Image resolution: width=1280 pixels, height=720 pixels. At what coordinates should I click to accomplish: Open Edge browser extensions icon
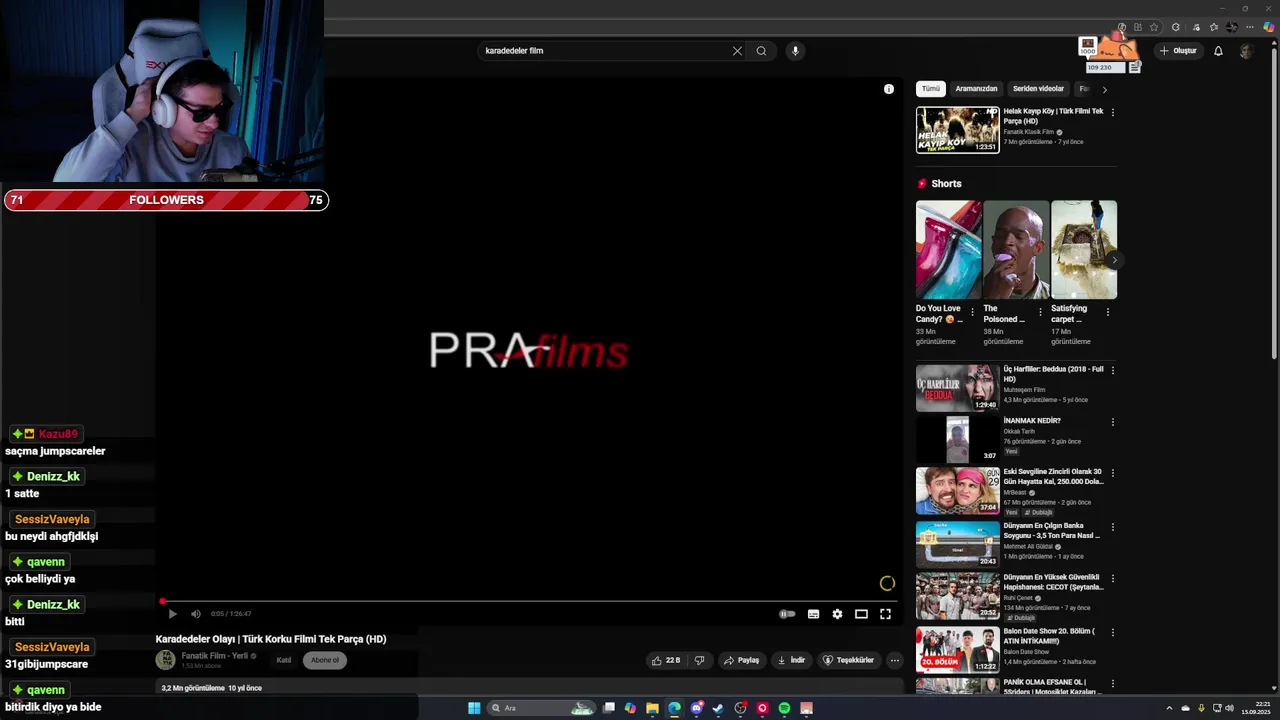click(1176, 27)
